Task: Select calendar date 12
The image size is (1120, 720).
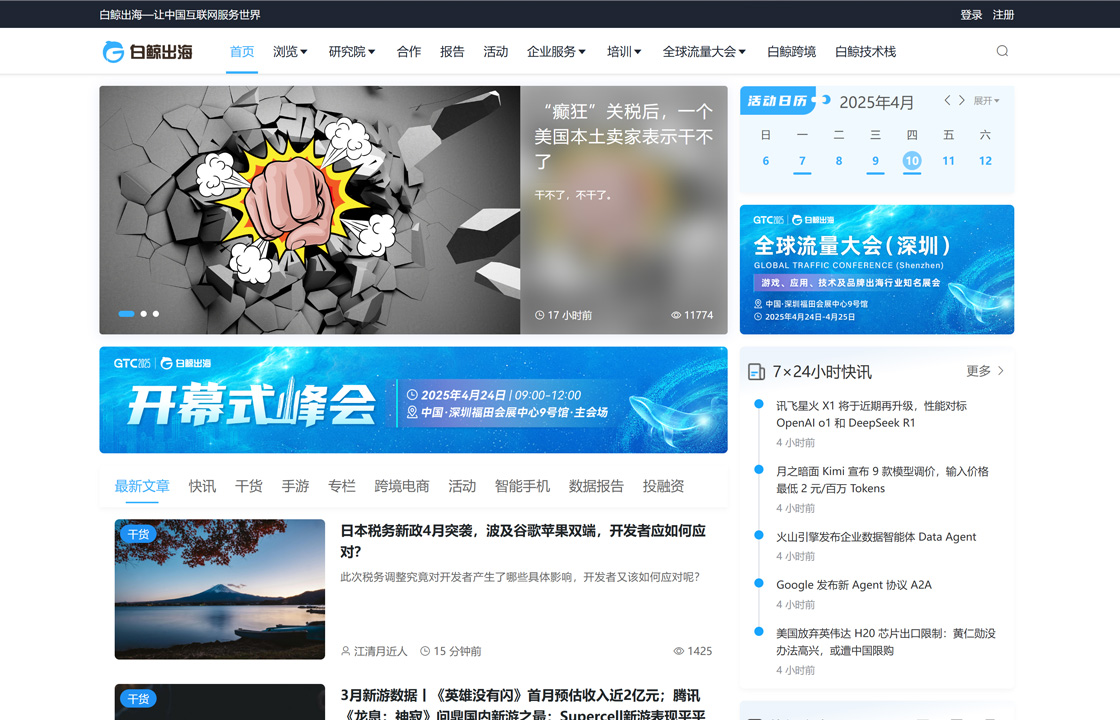Action: point(985,161)
